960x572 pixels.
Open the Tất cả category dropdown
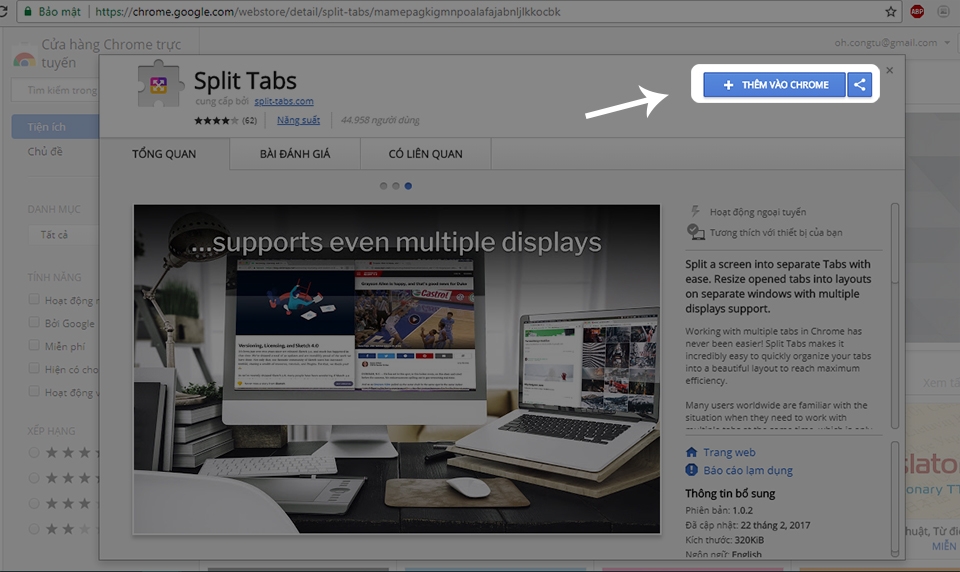(64, 235)
